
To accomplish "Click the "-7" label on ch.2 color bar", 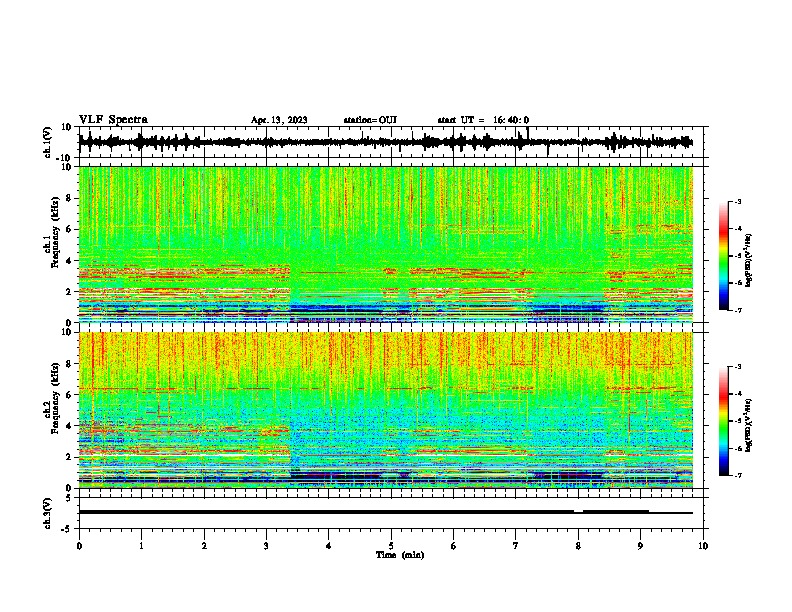I will [x=737, y=475].
